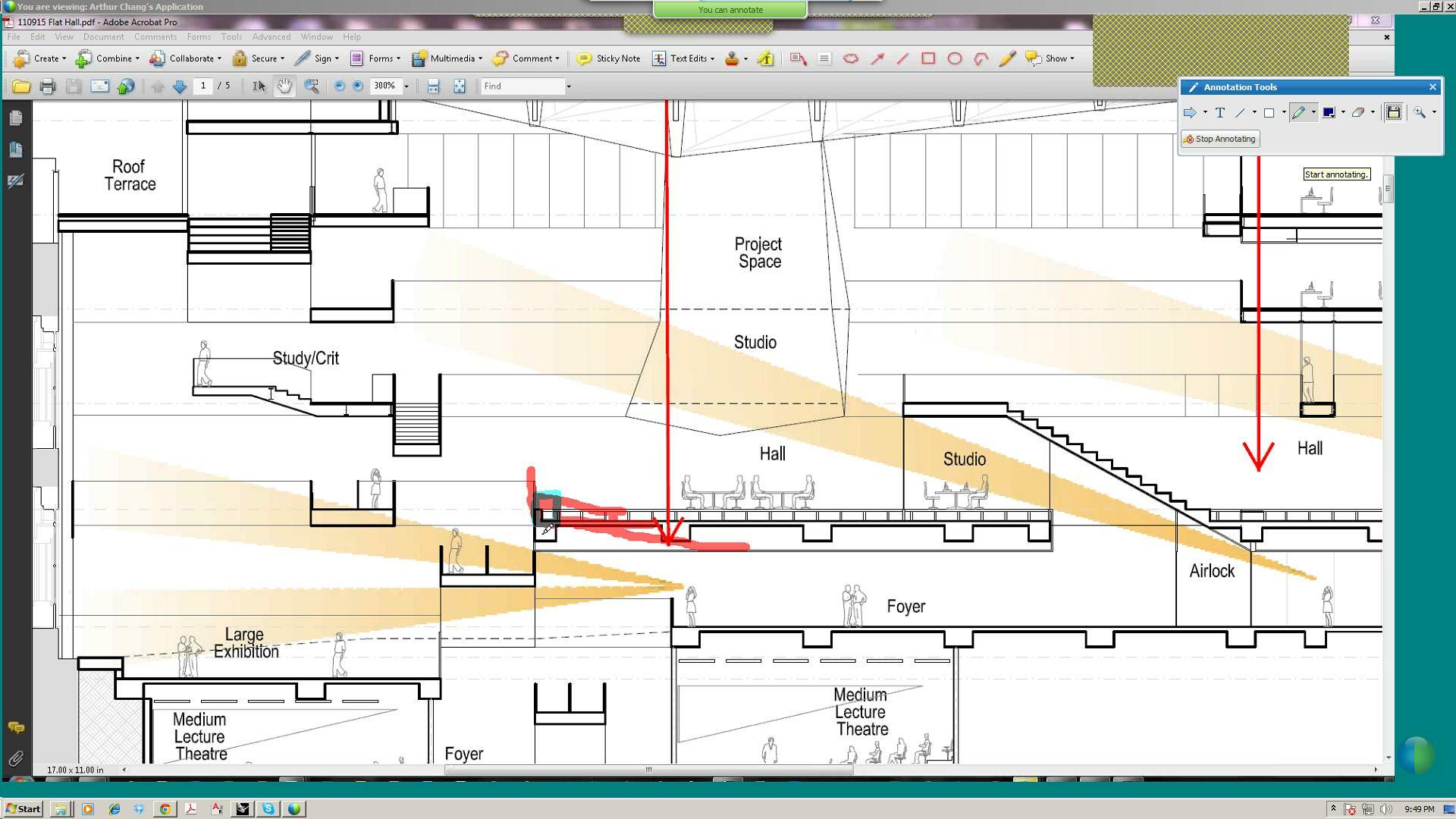Select the red Arrow drawing tool
1456x819 pixels.
pyautogui.click(x=877, y=58)
